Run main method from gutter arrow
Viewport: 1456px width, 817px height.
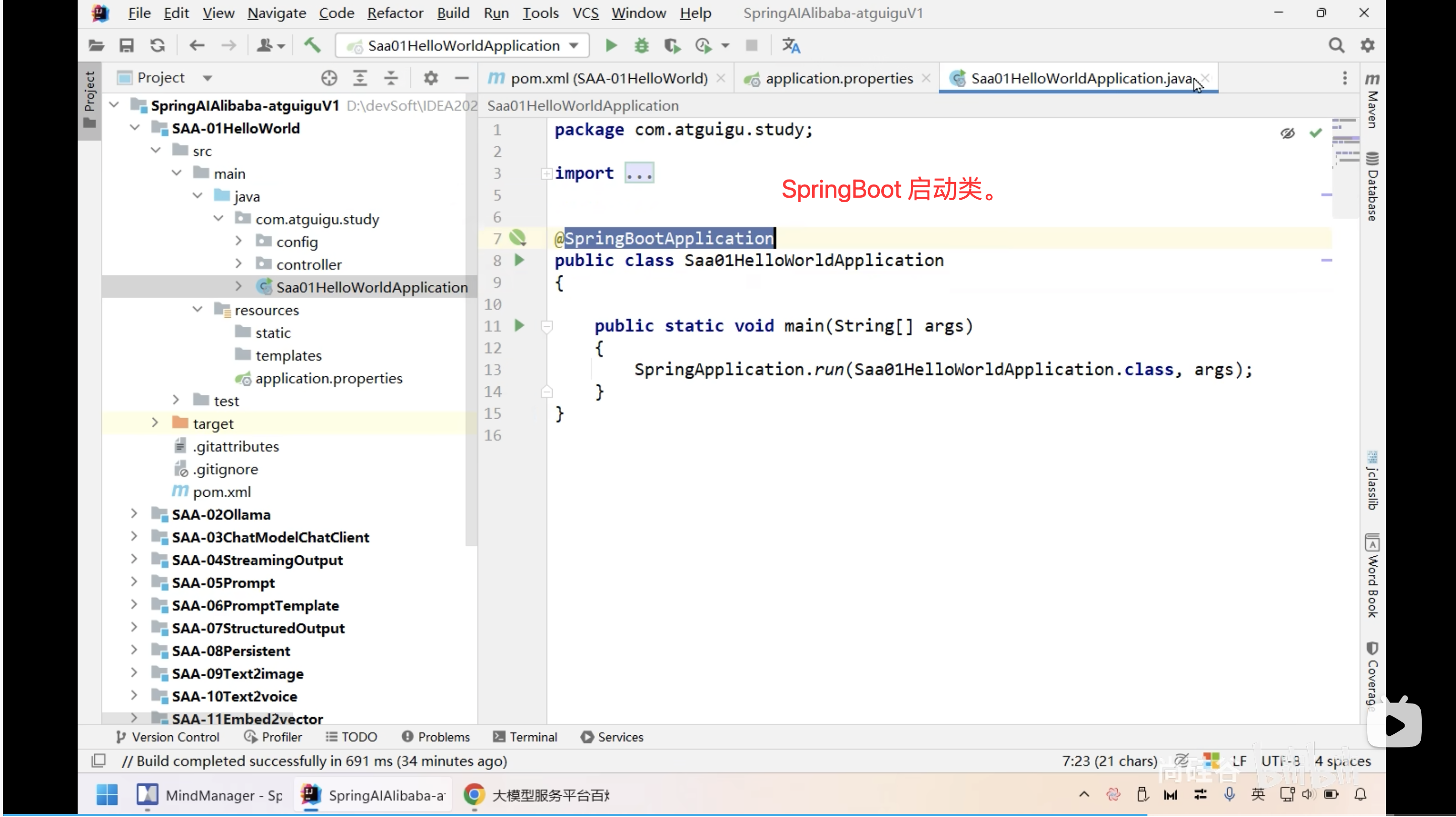[x=519, y=326]
